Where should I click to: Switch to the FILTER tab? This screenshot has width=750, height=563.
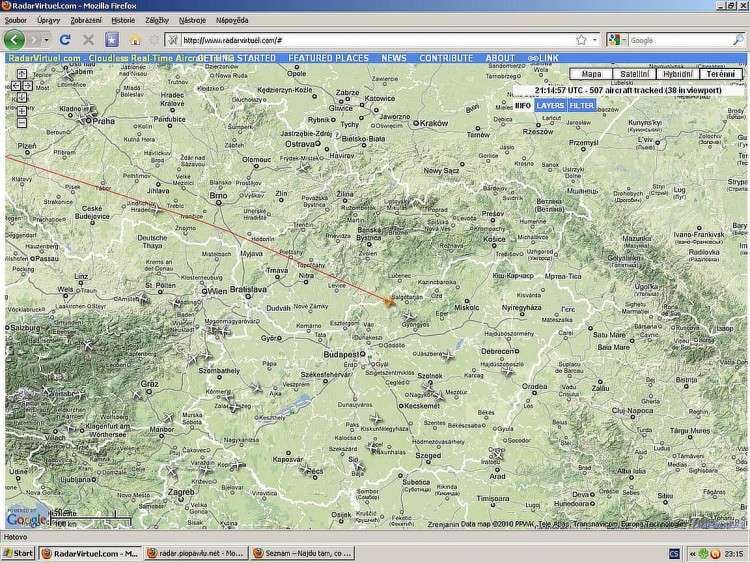point(582,105)
